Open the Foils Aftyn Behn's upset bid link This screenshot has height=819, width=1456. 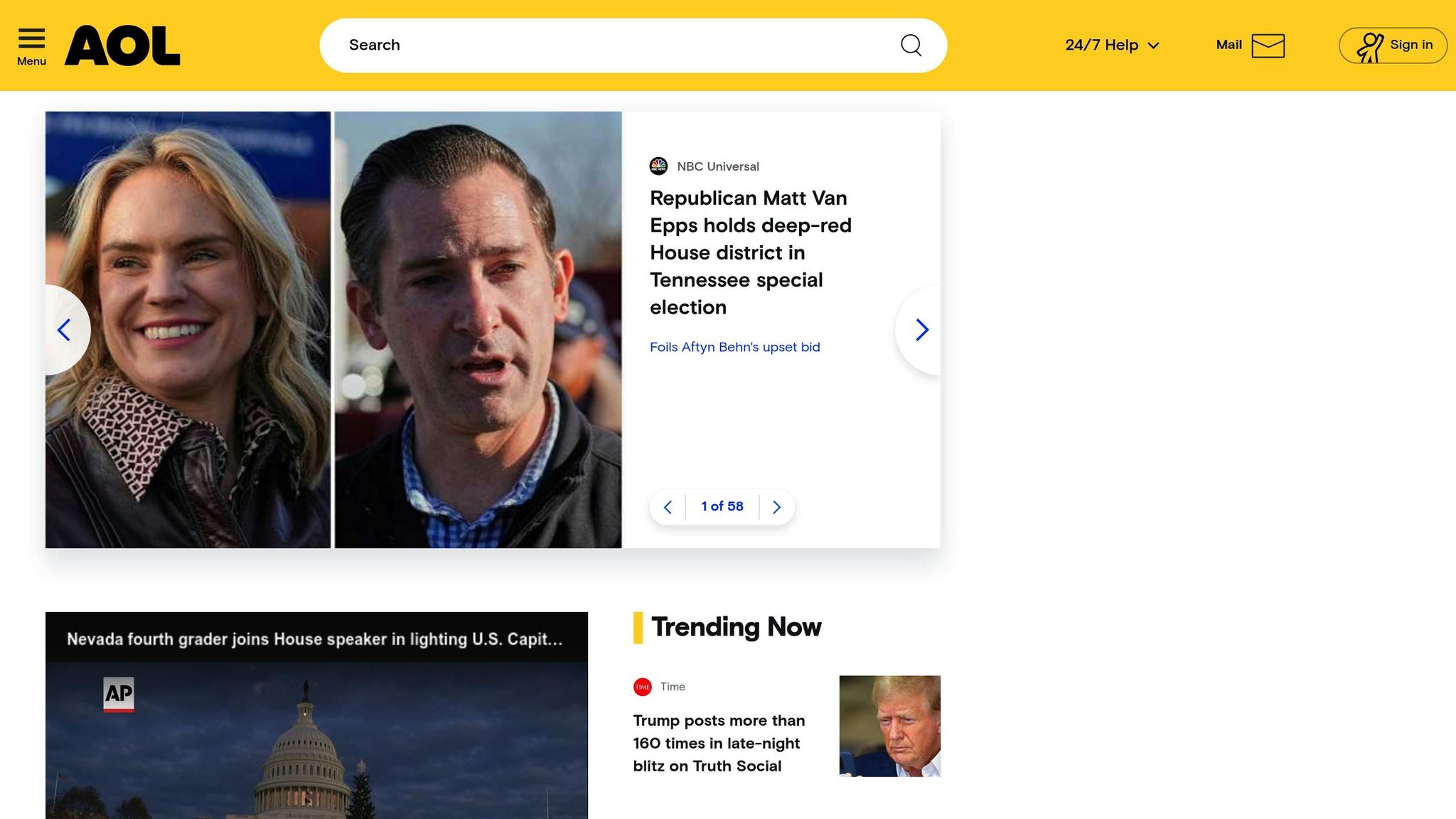click(x=734, y=347)
